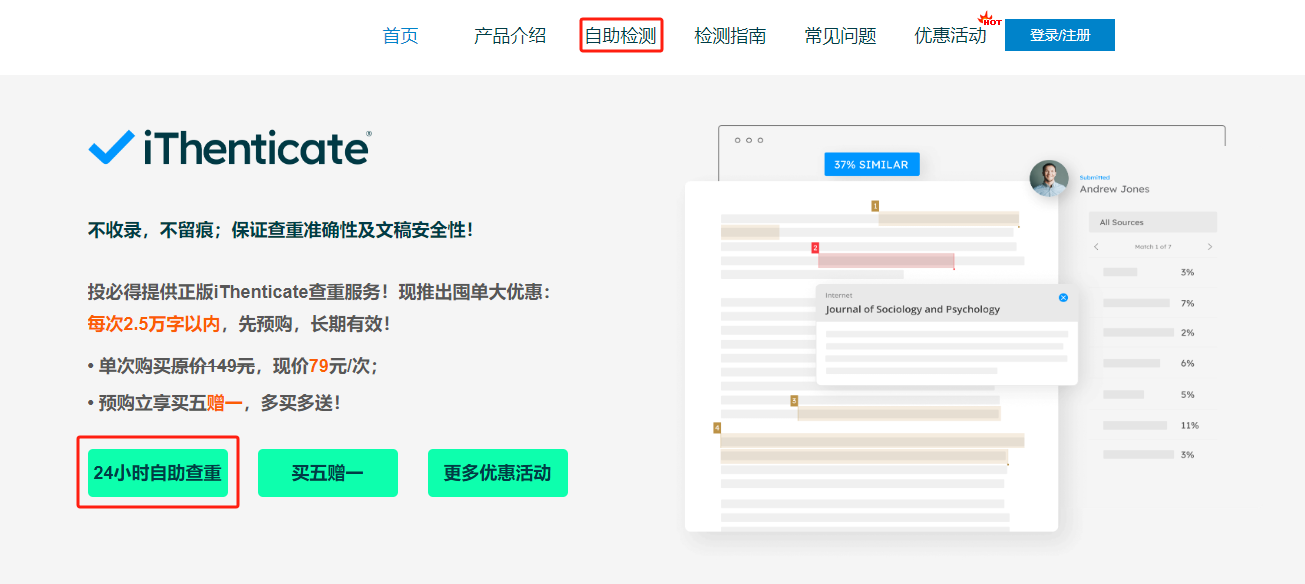
Task: Click the 每次2.5万字以内 orange text
Action: 155,324
